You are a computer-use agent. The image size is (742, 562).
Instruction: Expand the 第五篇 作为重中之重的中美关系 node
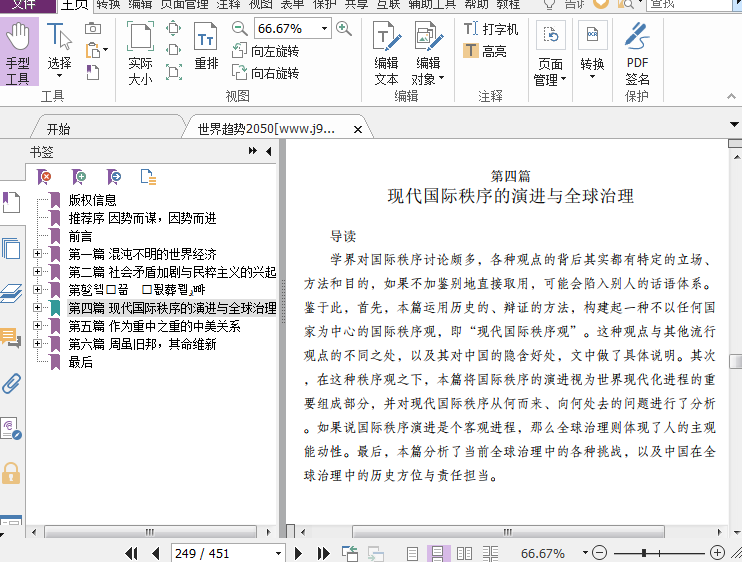(37, 325)
